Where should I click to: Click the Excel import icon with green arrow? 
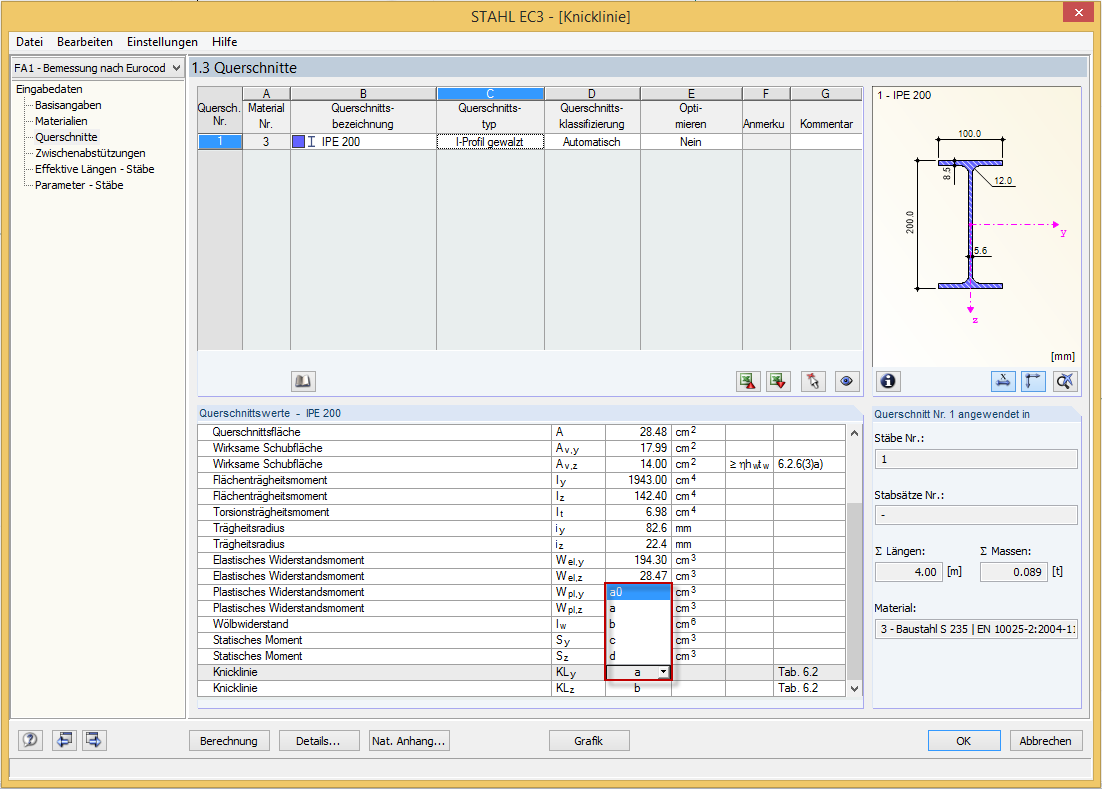[x=778, y=382]
